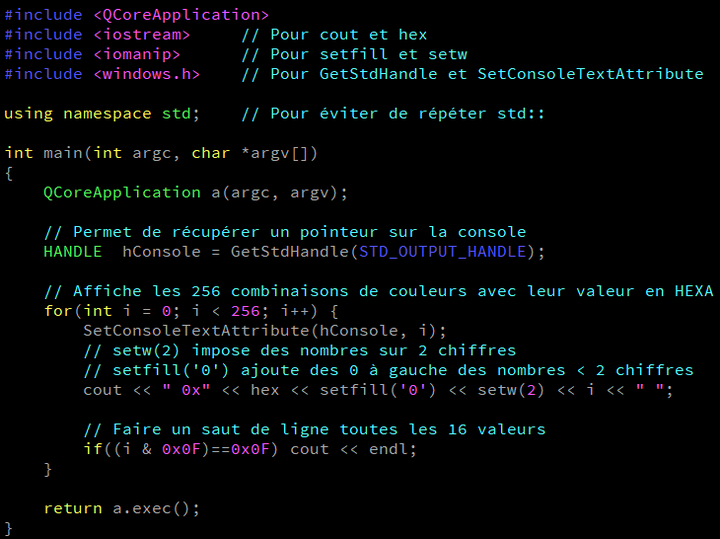Place cursor on the iostream include
The image size is (720, 539).
point(142,35)
